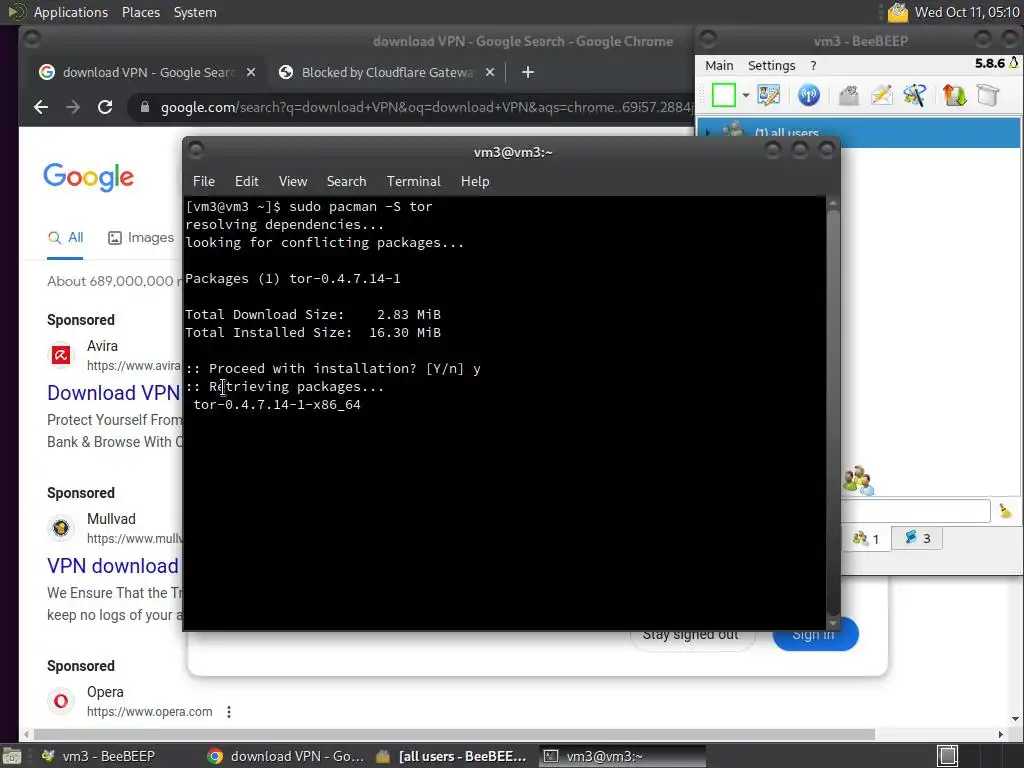1024x768 pixels.
Task: Open the Main menu in BeeBEEP
Action: click(719, 65)
